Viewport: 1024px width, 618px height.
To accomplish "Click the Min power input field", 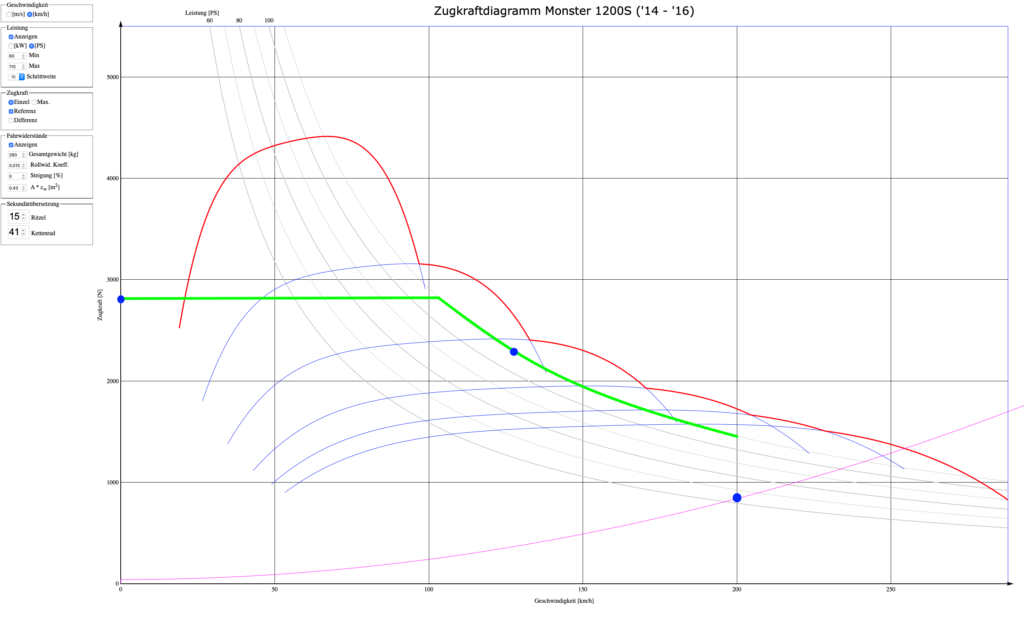I will (17, 56).
